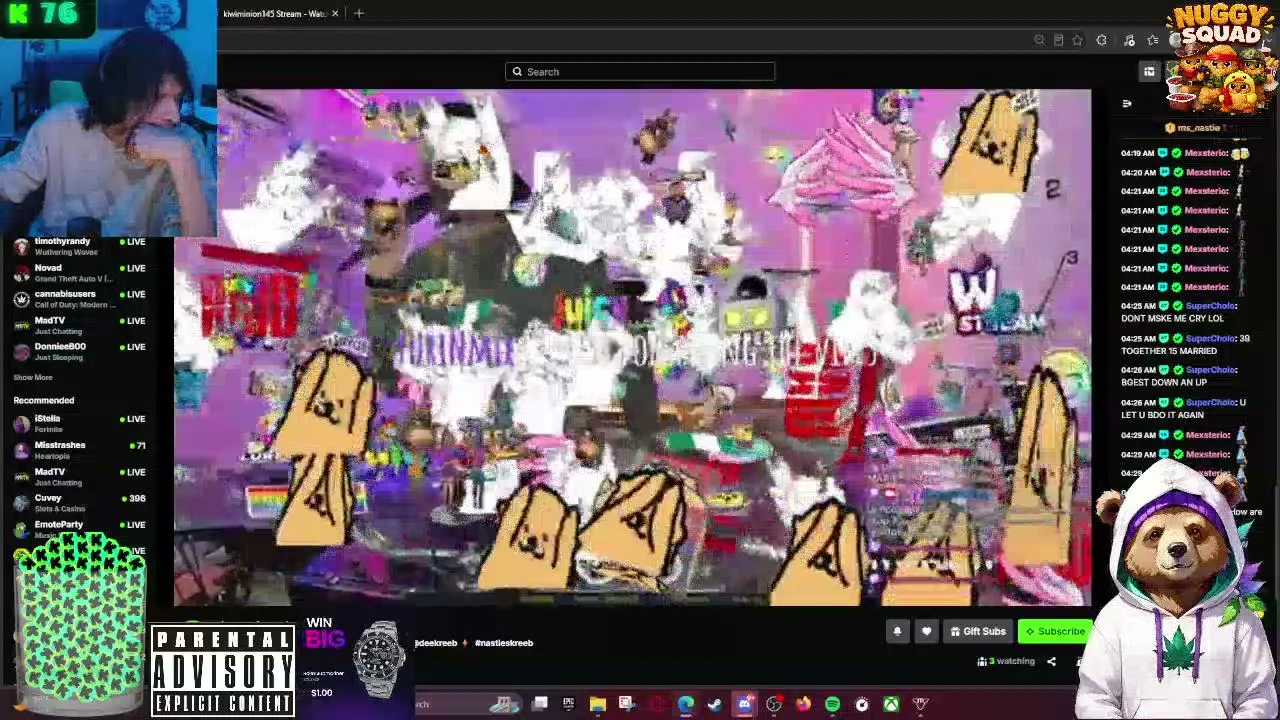The height and width of the screenshot is (720, 1280).
Task: Click the ms_nastie username in chat header
Action: pos(1198,128)
